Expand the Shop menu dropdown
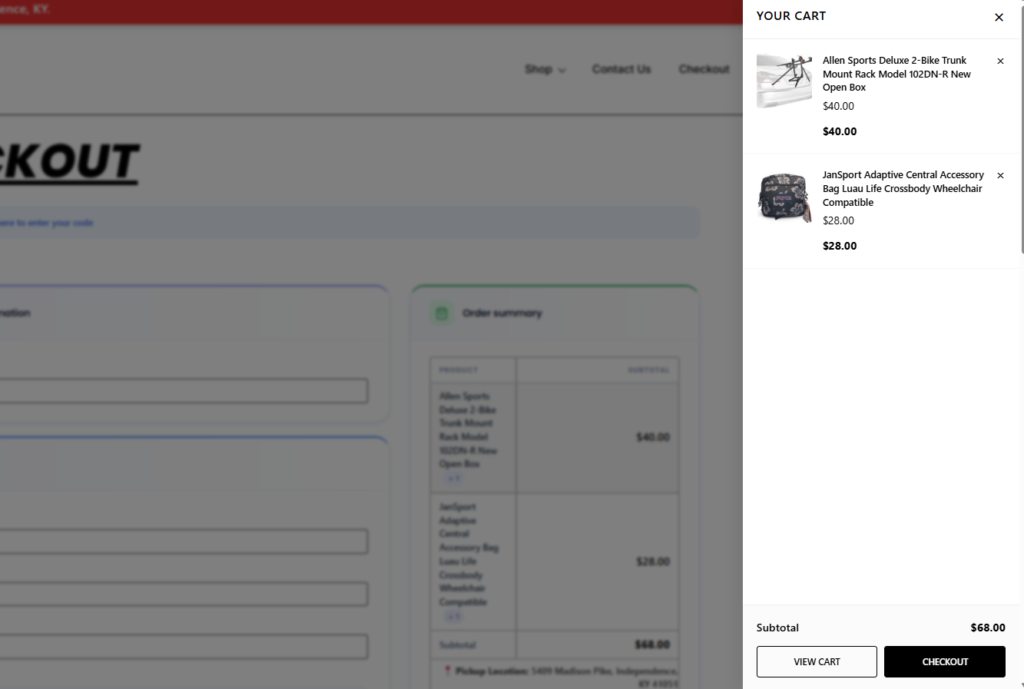 coord(545,69)
